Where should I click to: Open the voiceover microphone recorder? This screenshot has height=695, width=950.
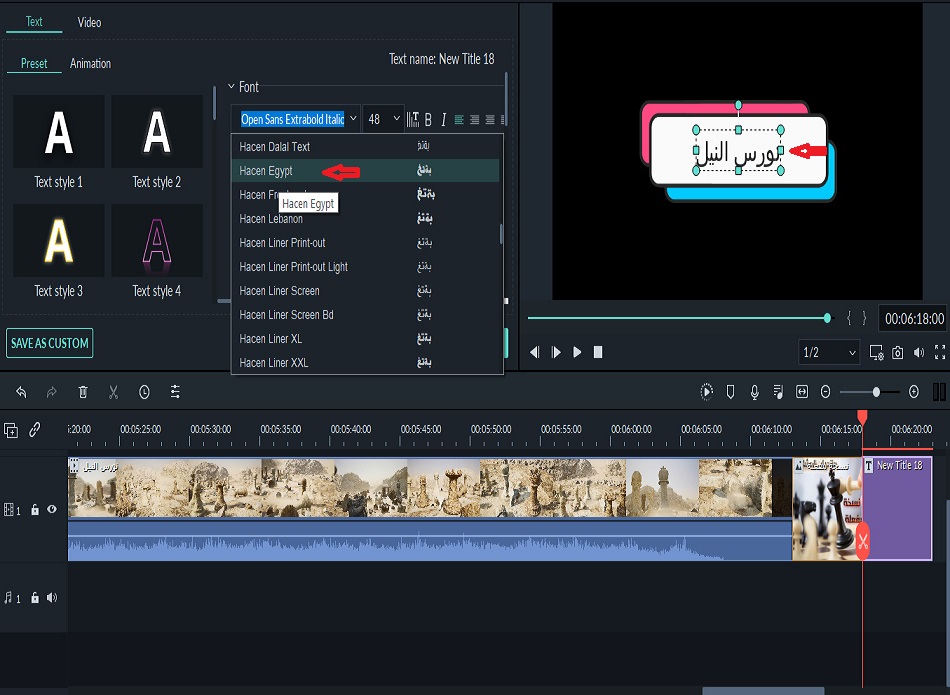(754, 392)
